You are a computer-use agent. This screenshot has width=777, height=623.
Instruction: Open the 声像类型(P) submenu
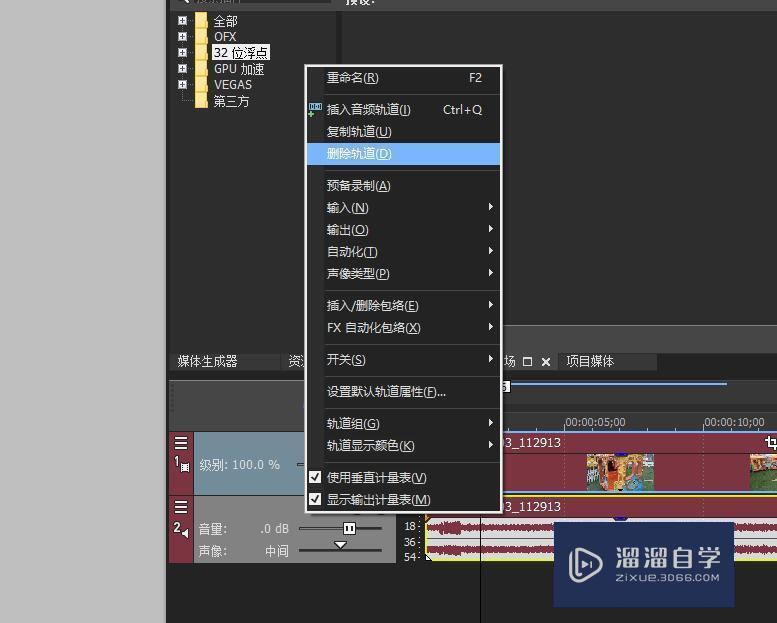click(403, 274)
